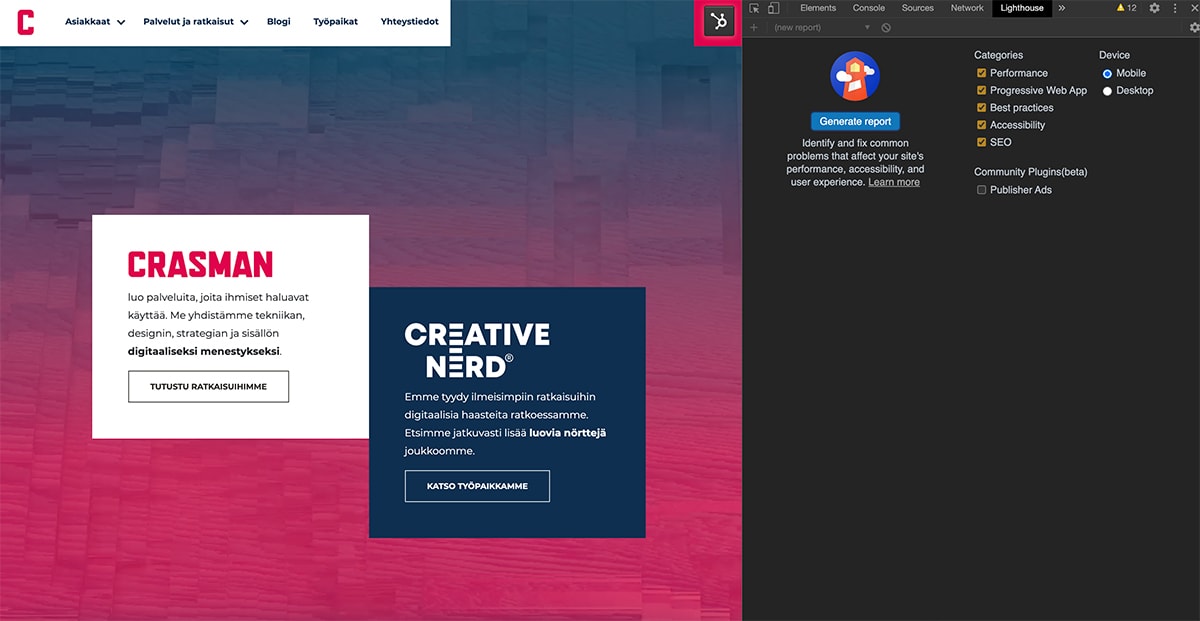Open DevTools settings gear in tab bar
The image size is (1200, 621).
(x=1154, y=8)
